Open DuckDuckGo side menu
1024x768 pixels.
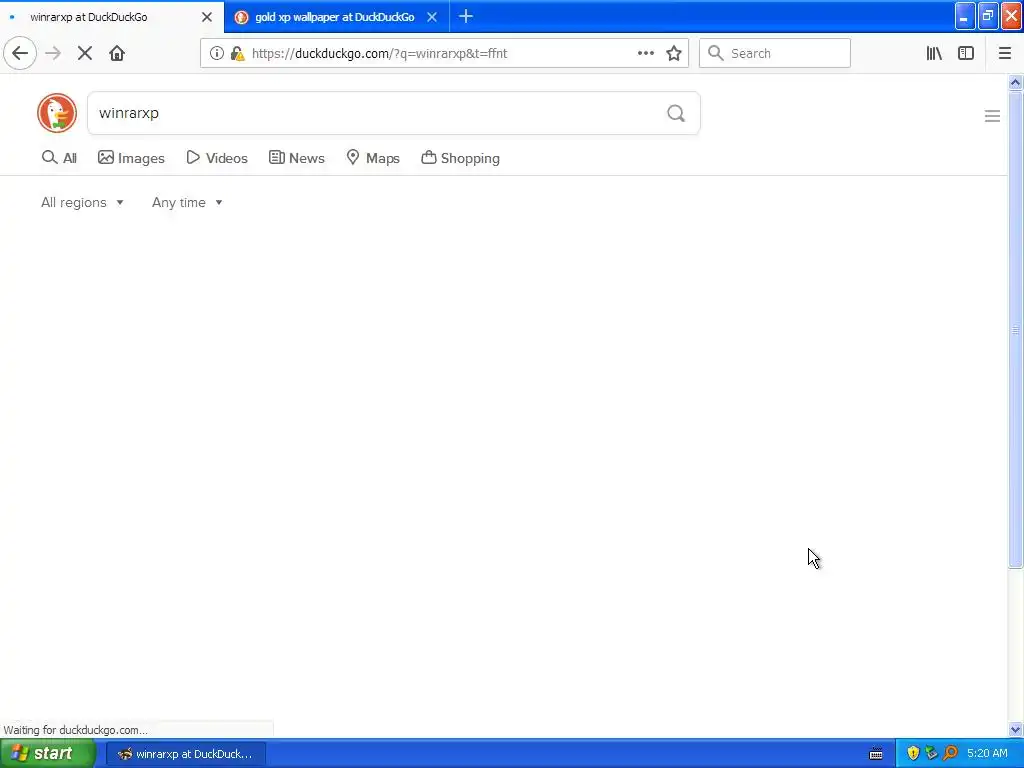click(x=992, y=116)
